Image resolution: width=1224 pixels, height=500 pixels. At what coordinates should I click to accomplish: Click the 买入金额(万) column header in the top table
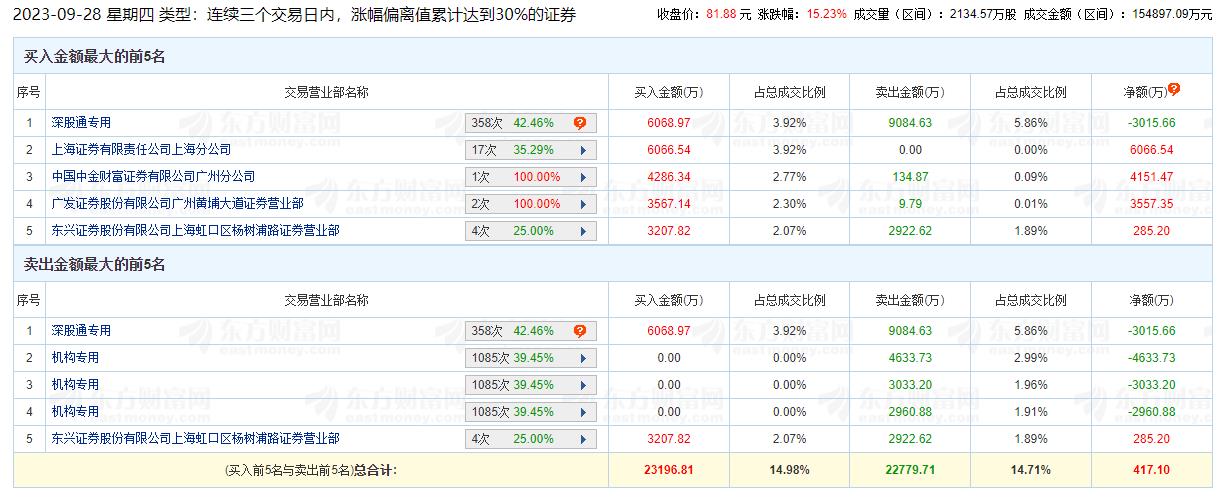[669, 93]
